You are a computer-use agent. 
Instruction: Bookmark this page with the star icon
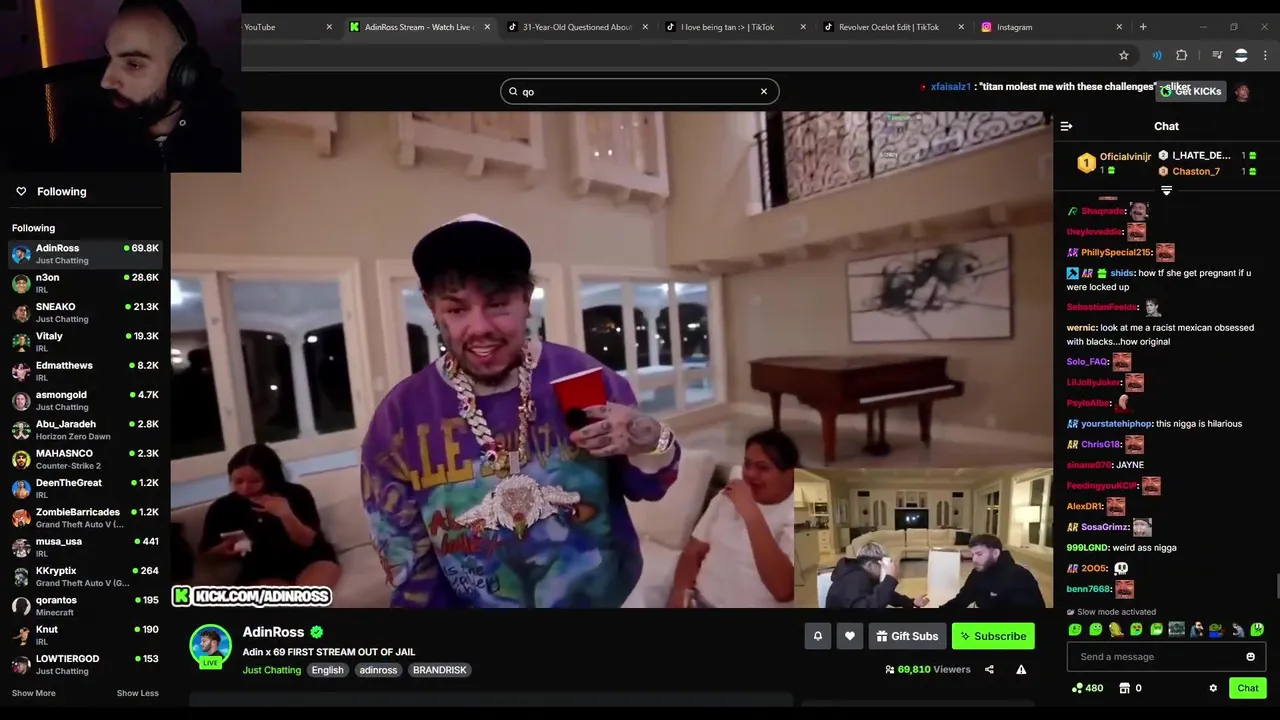1124,55
